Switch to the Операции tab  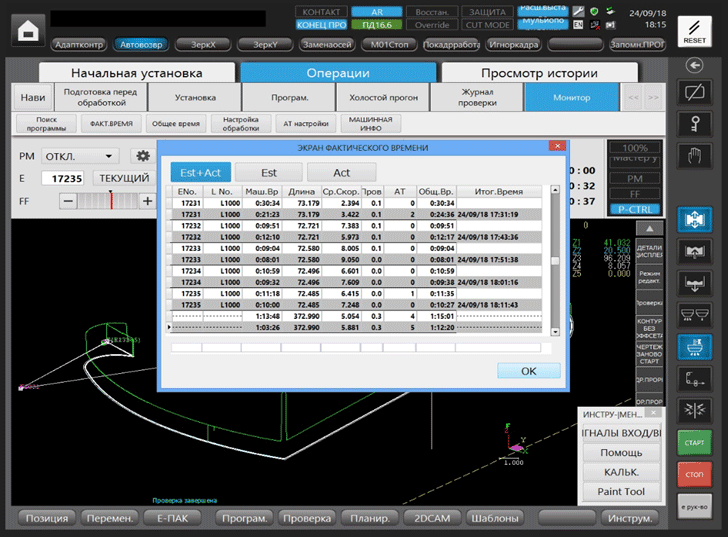point(338,73)
